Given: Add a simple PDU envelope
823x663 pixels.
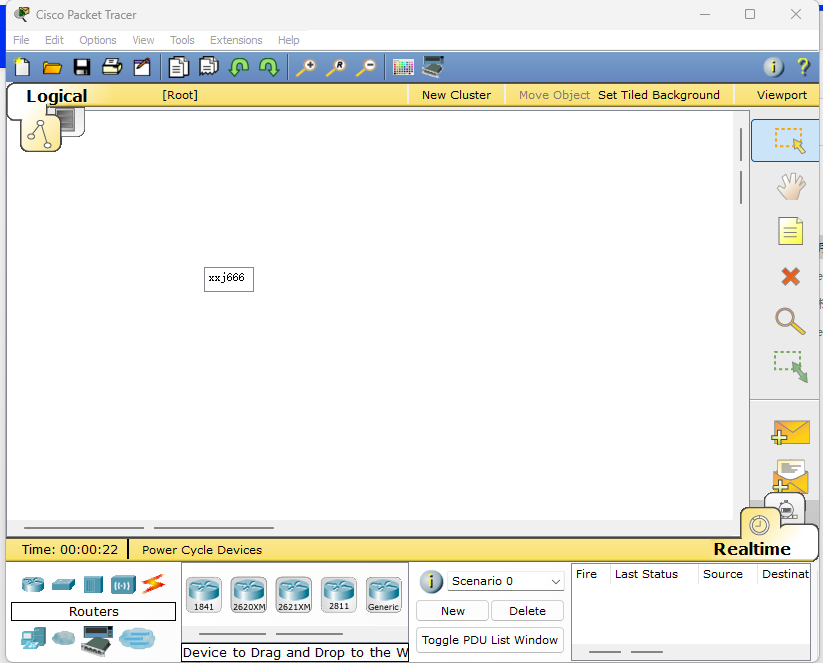Looking at the screenshot, I should coord(791,433).
